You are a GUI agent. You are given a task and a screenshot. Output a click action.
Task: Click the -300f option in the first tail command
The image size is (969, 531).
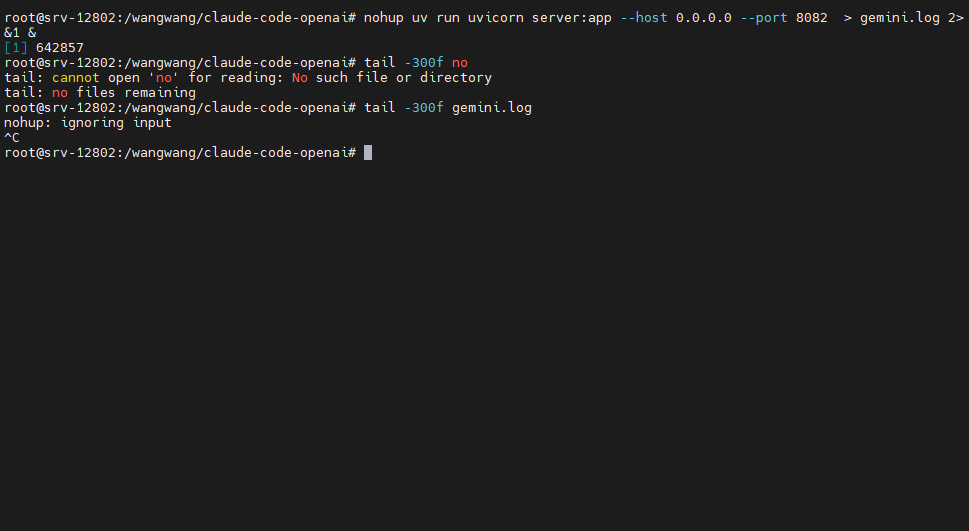(x=424, y=63)
